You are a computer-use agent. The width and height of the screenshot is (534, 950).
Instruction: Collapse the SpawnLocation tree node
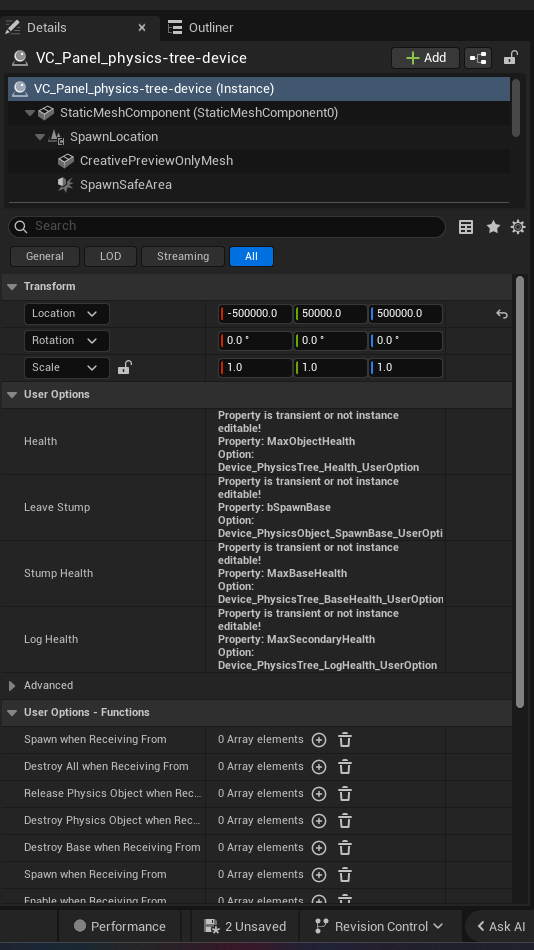tap(39, 137)
